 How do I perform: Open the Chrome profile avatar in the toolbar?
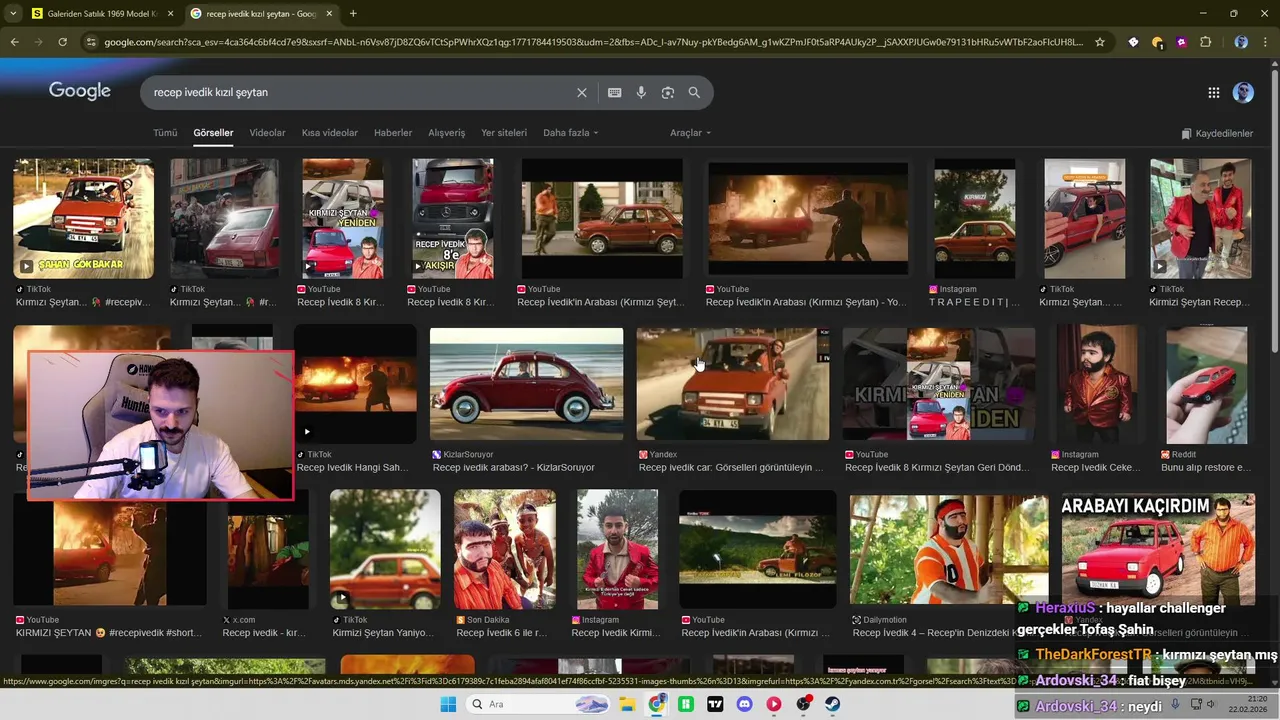[x=1241, y=42]
